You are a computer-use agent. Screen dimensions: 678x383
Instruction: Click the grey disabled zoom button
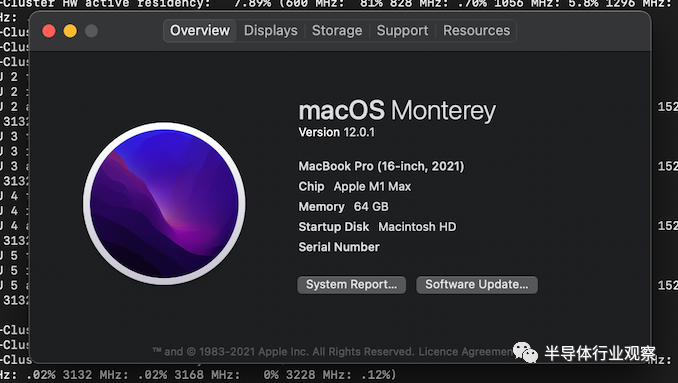(x=91, y=31)
